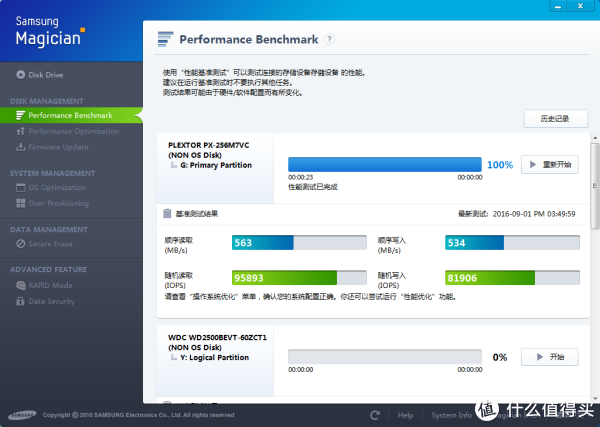Click the OS Optimization window icon

[21, 187]
